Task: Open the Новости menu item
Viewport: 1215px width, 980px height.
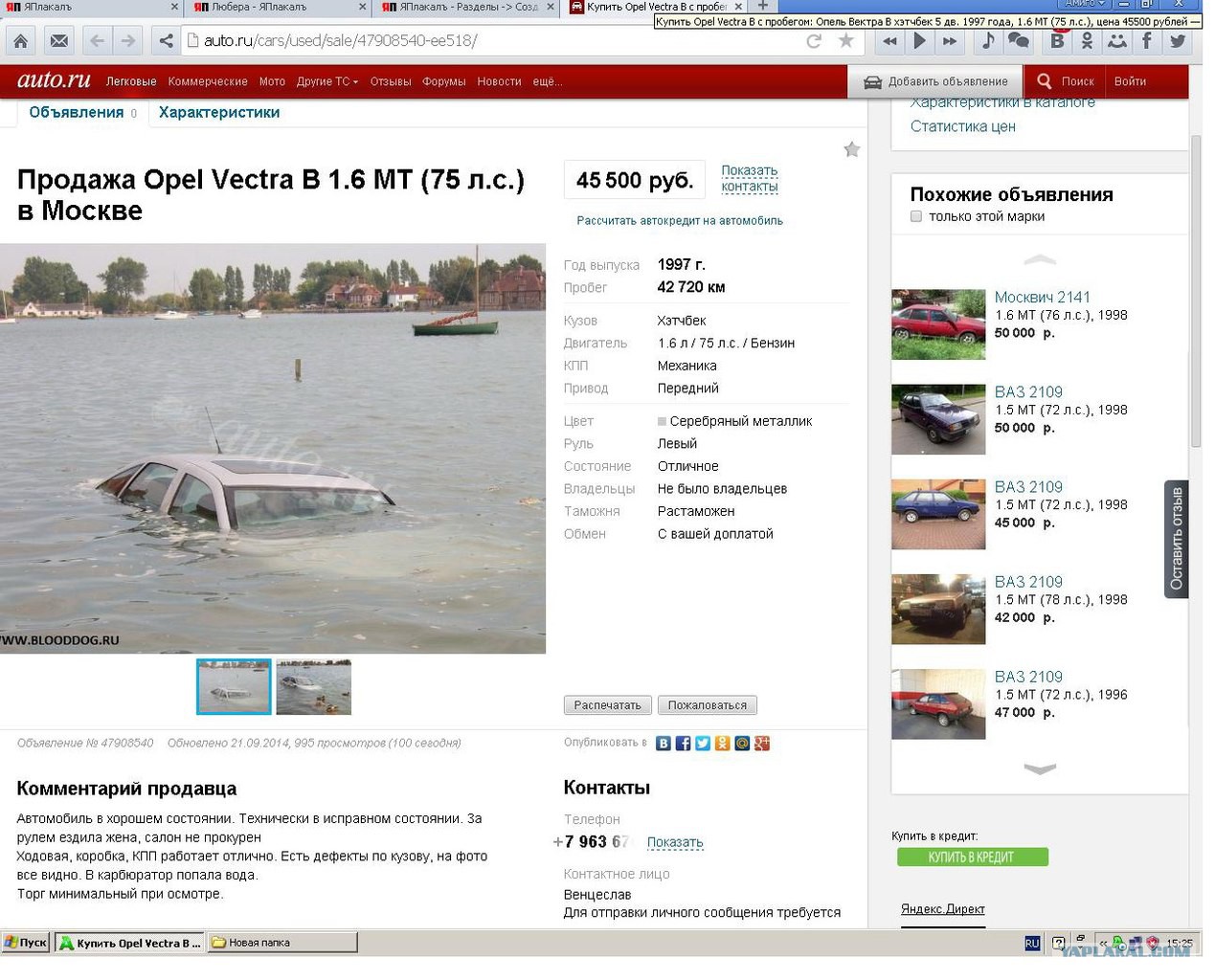Action: (500, 82)
